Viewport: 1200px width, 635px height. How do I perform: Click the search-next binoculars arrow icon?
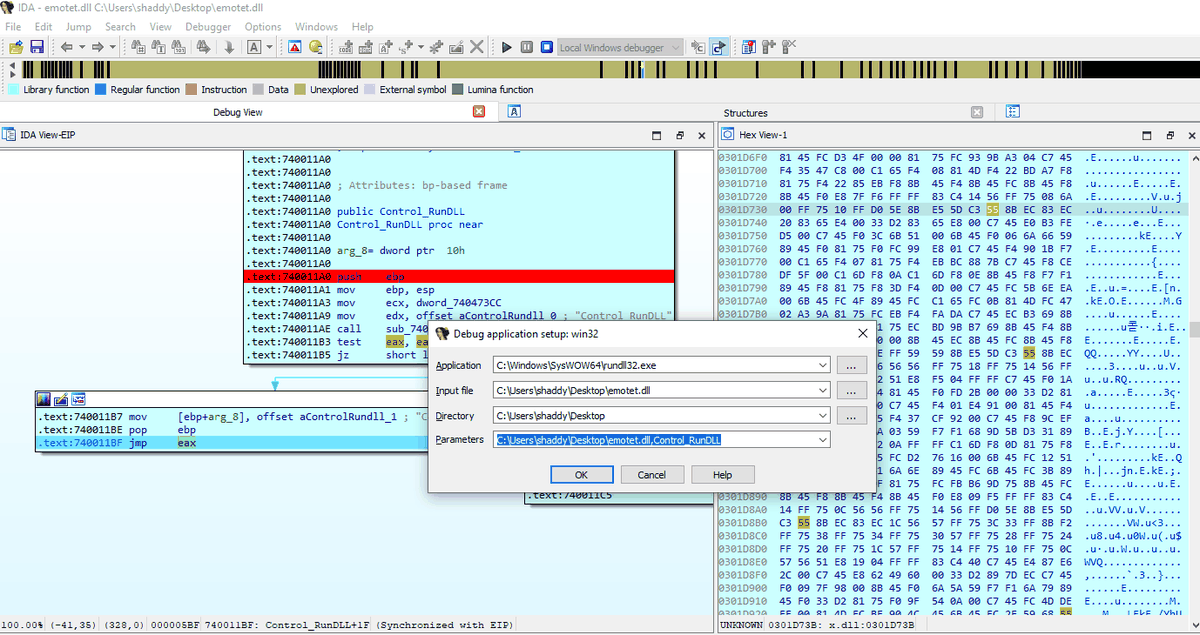(x=205, y=47)
